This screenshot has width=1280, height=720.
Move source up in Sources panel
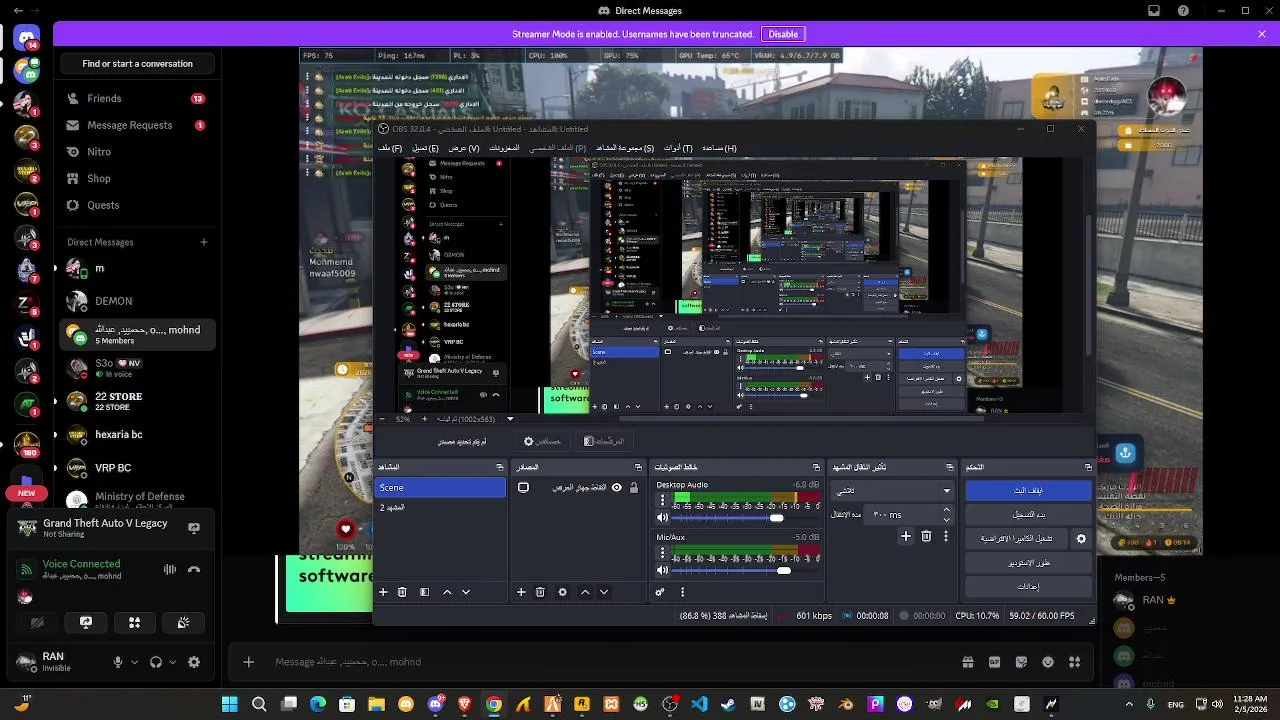pos(585,592)
